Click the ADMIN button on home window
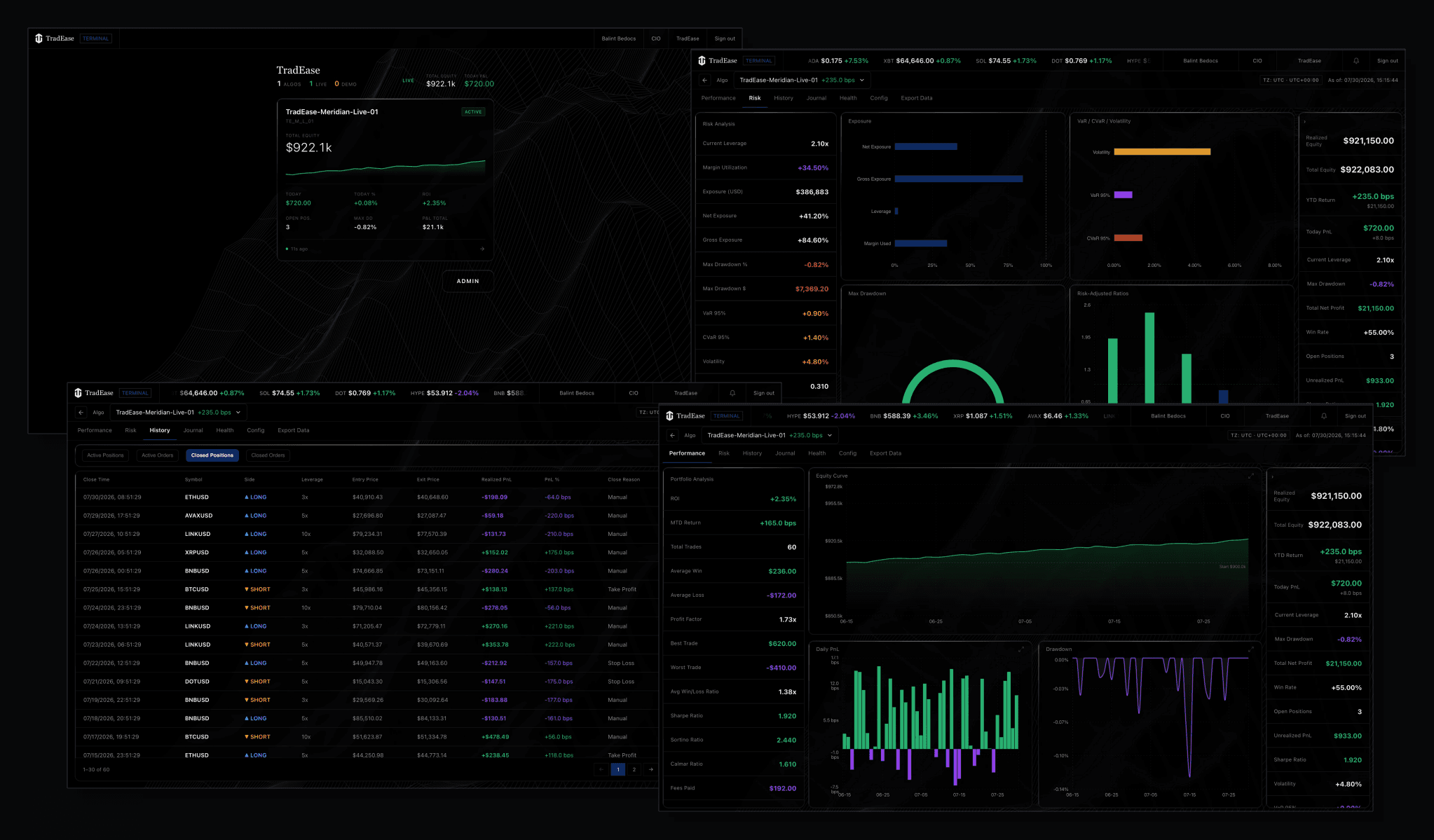Image resolution: width=1434 pixels, height=840 pixels. [x=468, y=281]
